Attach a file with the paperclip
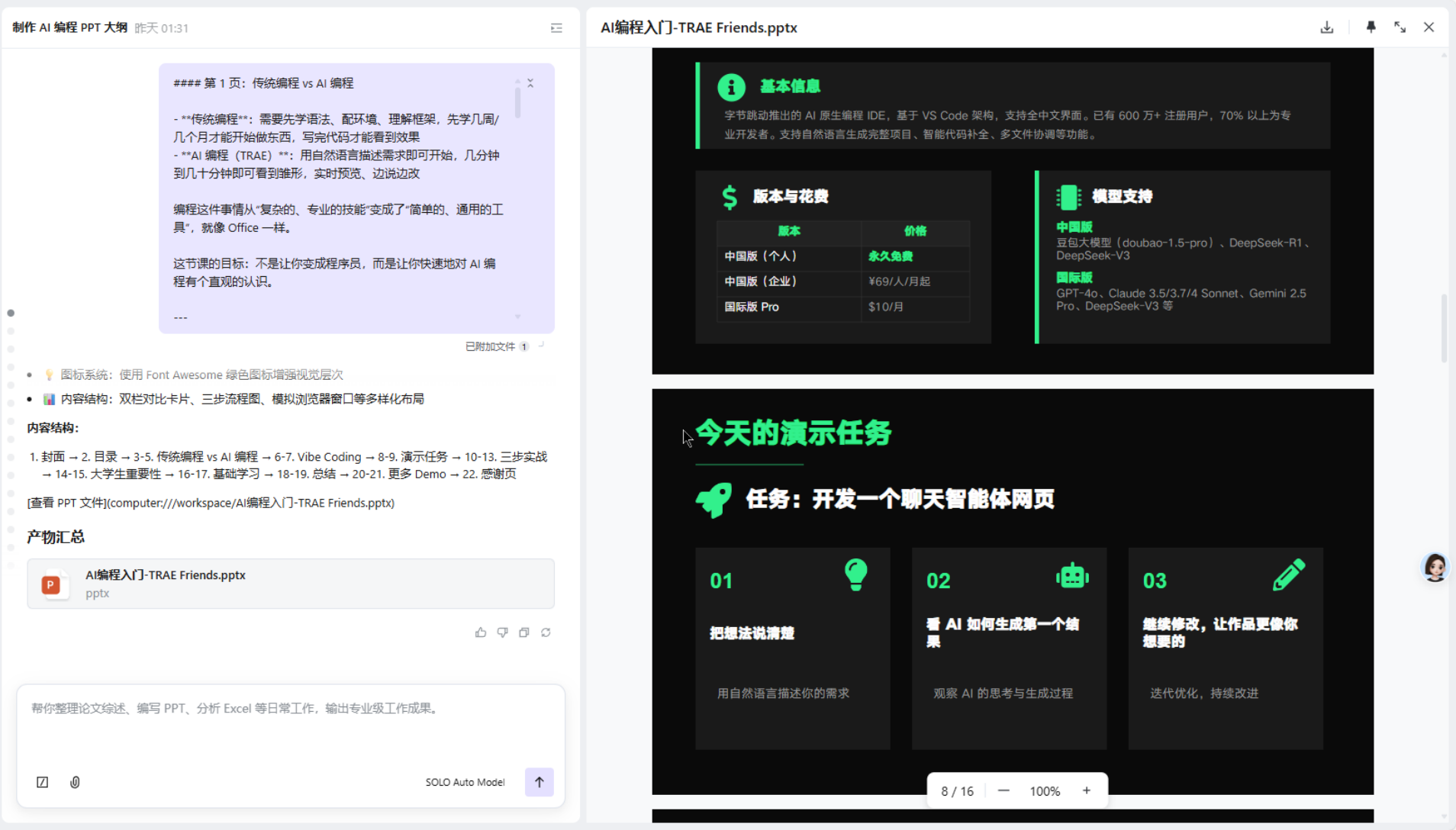The image size is (1456, 830). pyautogui.click(x=75, y=782)
